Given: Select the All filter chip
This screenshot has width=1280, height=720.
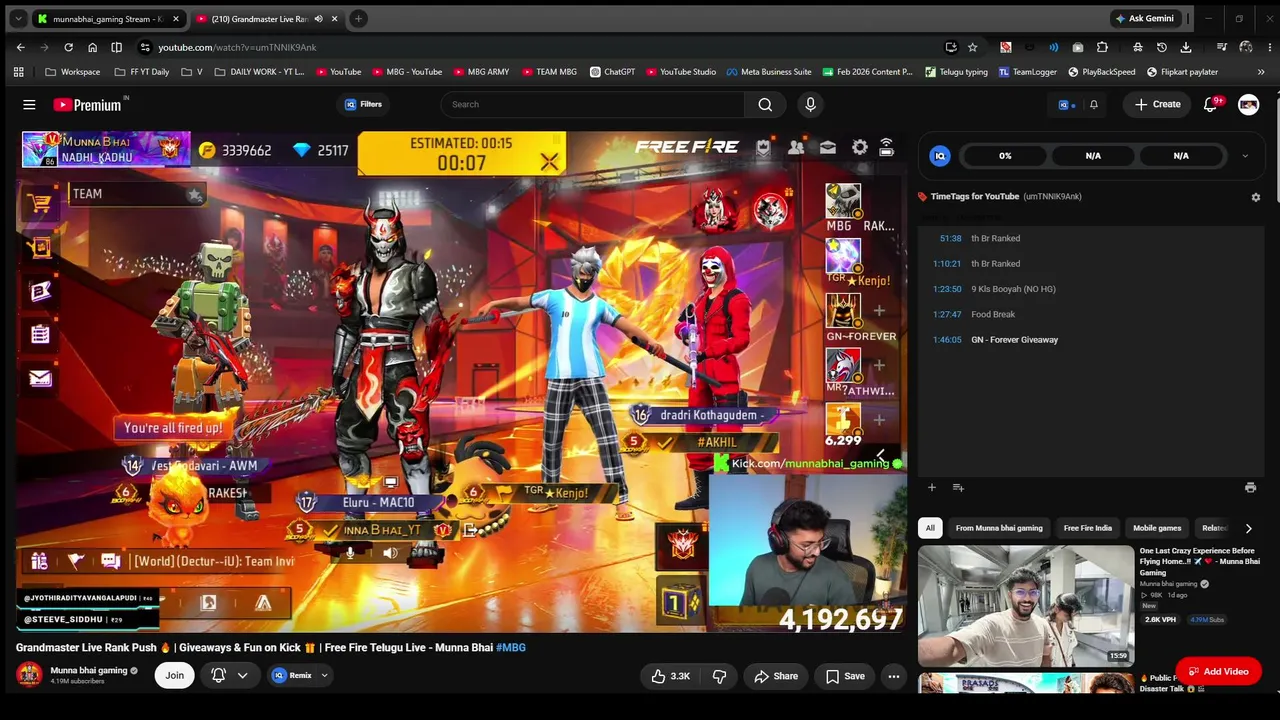Looking at the screenshot, I should tap(930, 528).
